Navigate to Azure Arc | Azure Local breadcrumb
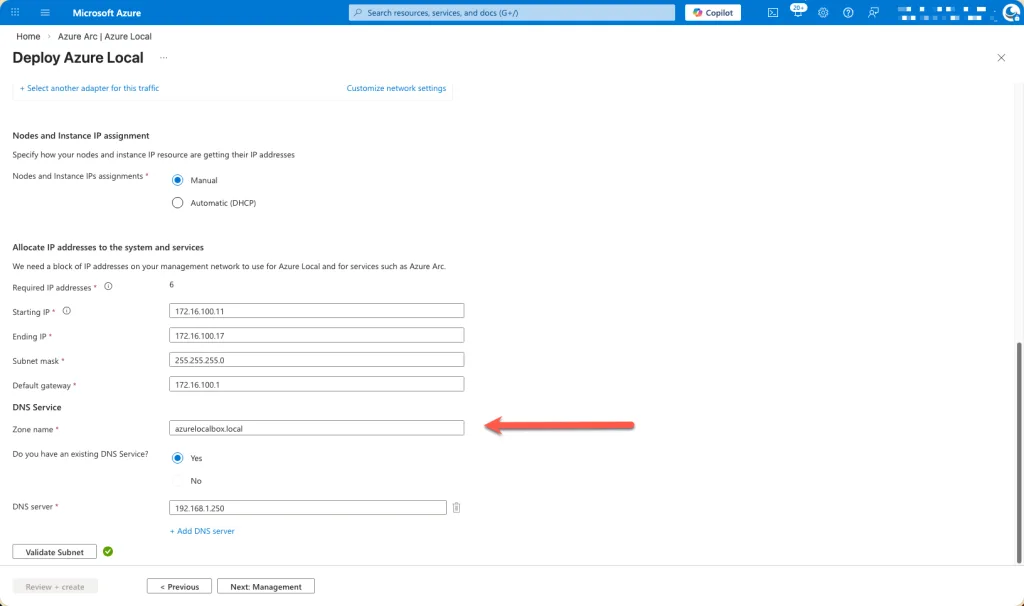Image resolution: width=1024 pixels, height=606 pixels. (105, 37)
